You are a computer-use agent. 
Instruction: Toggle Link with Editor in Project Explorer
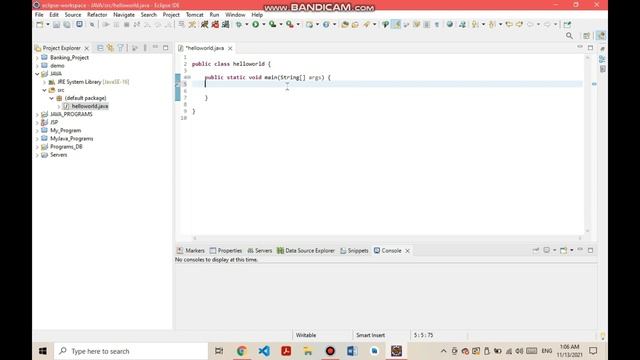110,48
